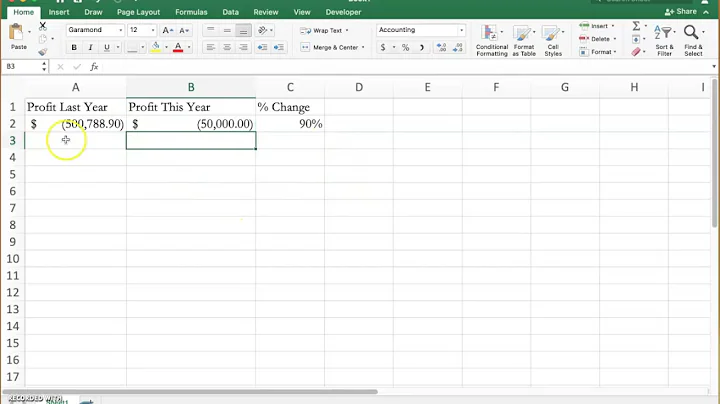Decrease decimal places

click(x=457, y=47)
